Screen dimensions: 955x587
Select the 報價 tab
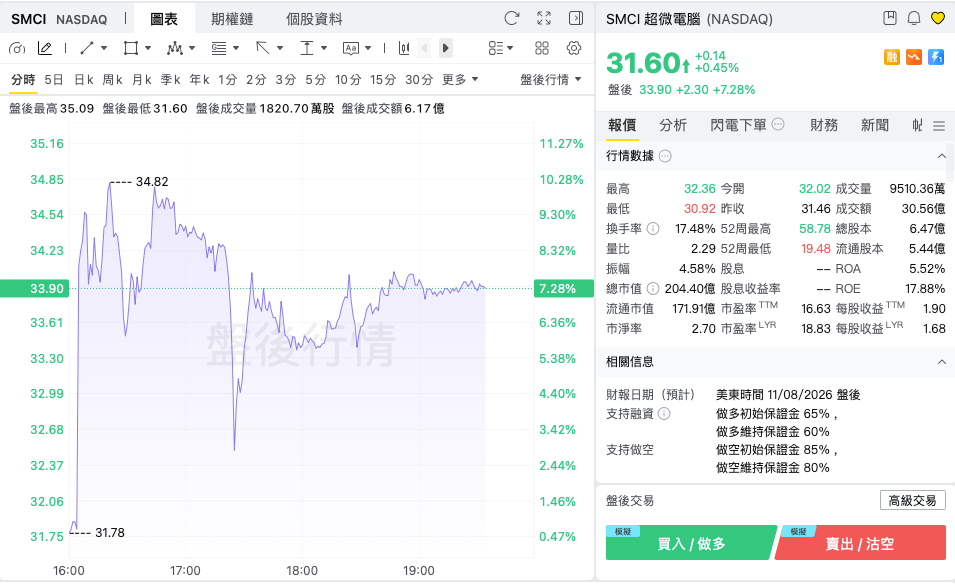coord(622,125)
